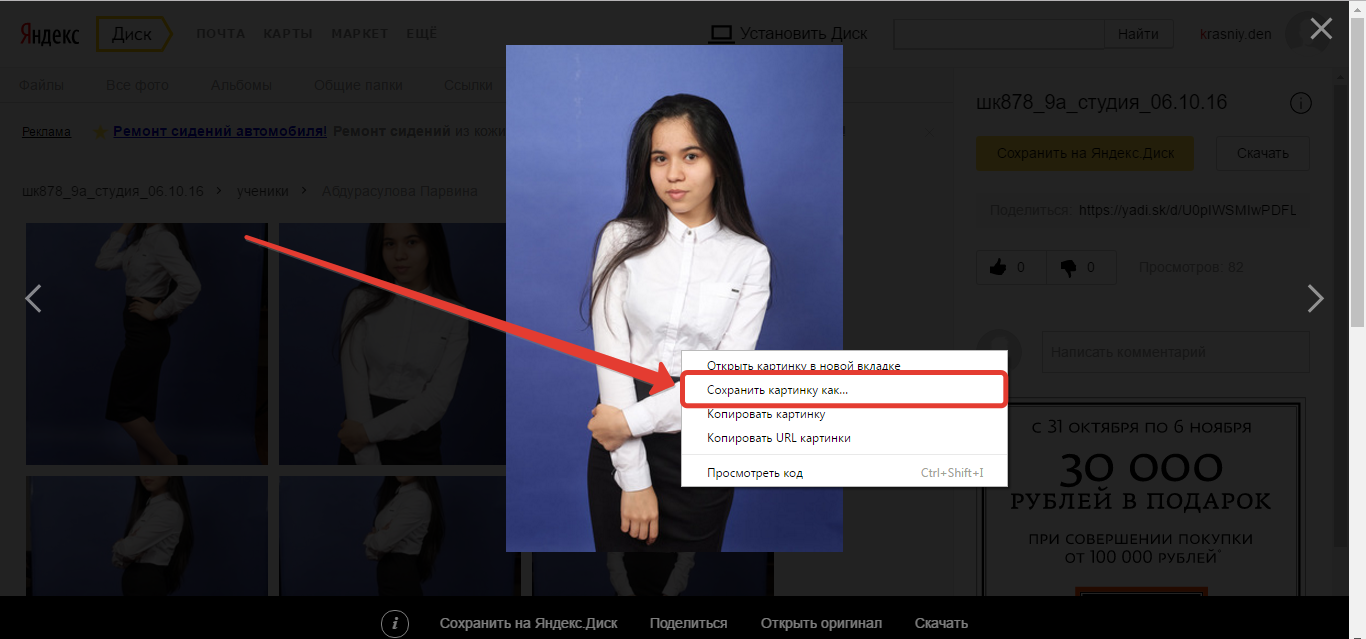Image resolution: width=1366 pixels, height=639 pixels.
Task: Go to the next photo with the right arrow
Action: tap(1316, 298)
